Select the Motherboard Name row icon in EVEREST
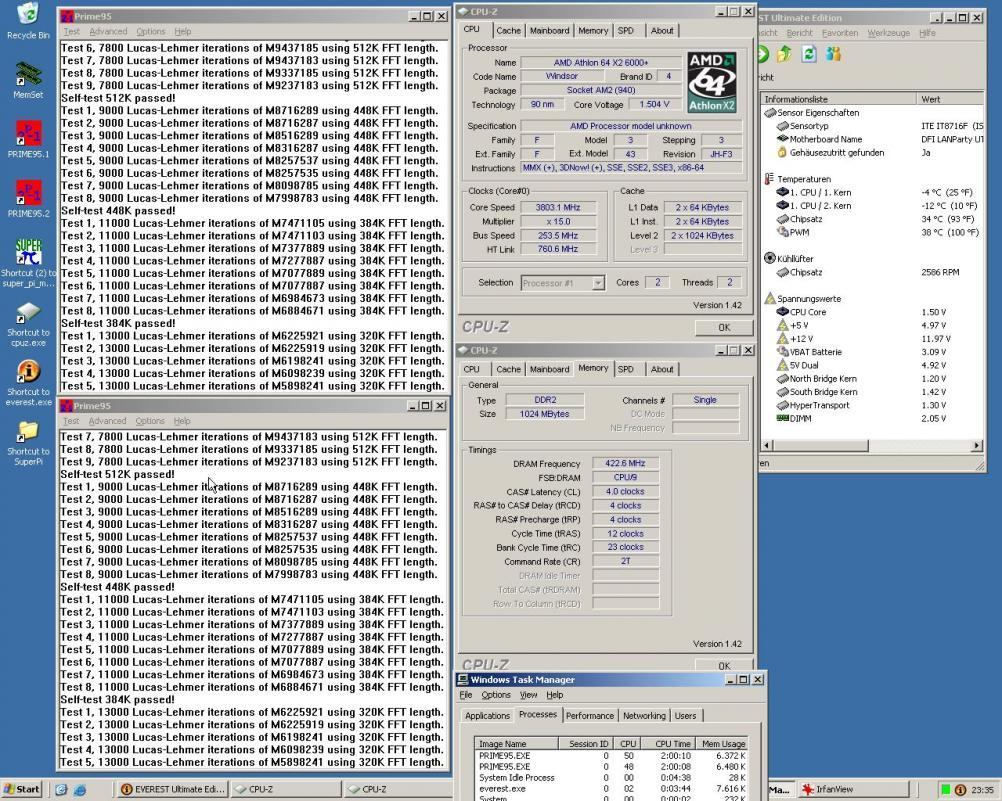The height and width of the screenshot is (801, 1002). [x=782, y=139]
